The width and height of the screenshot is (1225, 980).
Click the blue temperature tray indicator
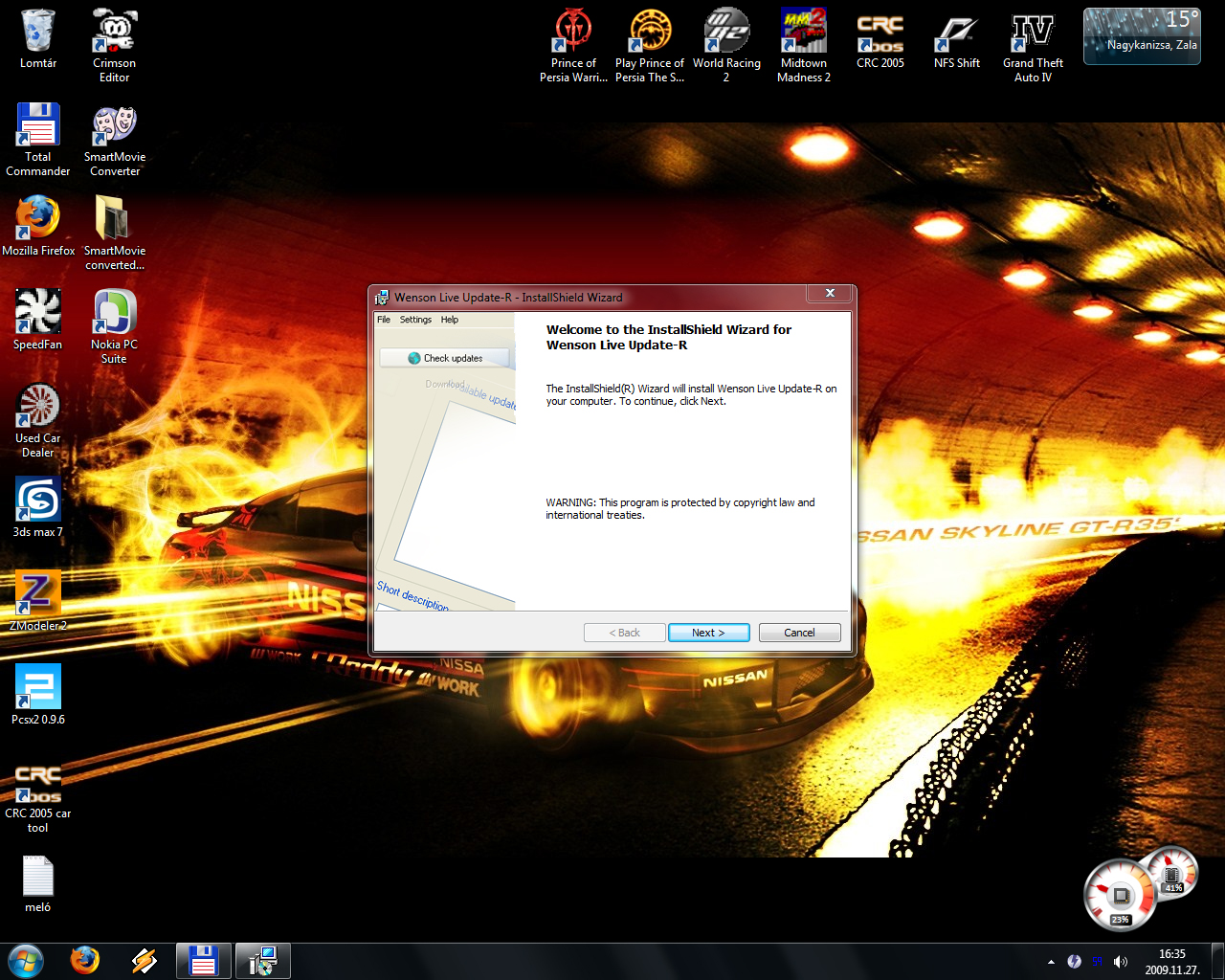(x=1097, y=962)
